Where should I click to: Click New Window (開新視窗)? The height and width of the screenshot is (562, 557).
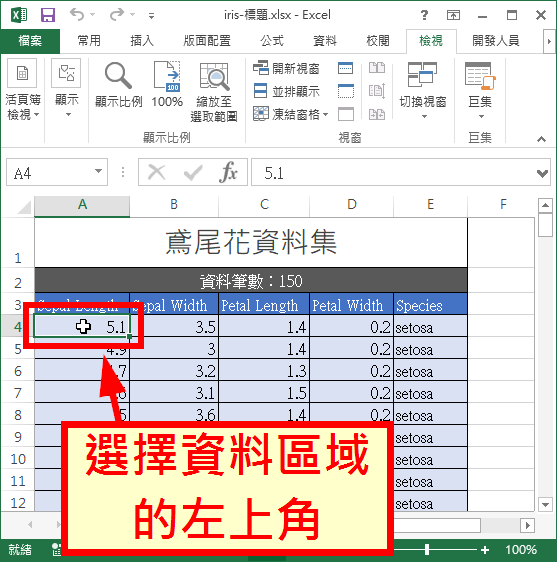tap(286, 68)
